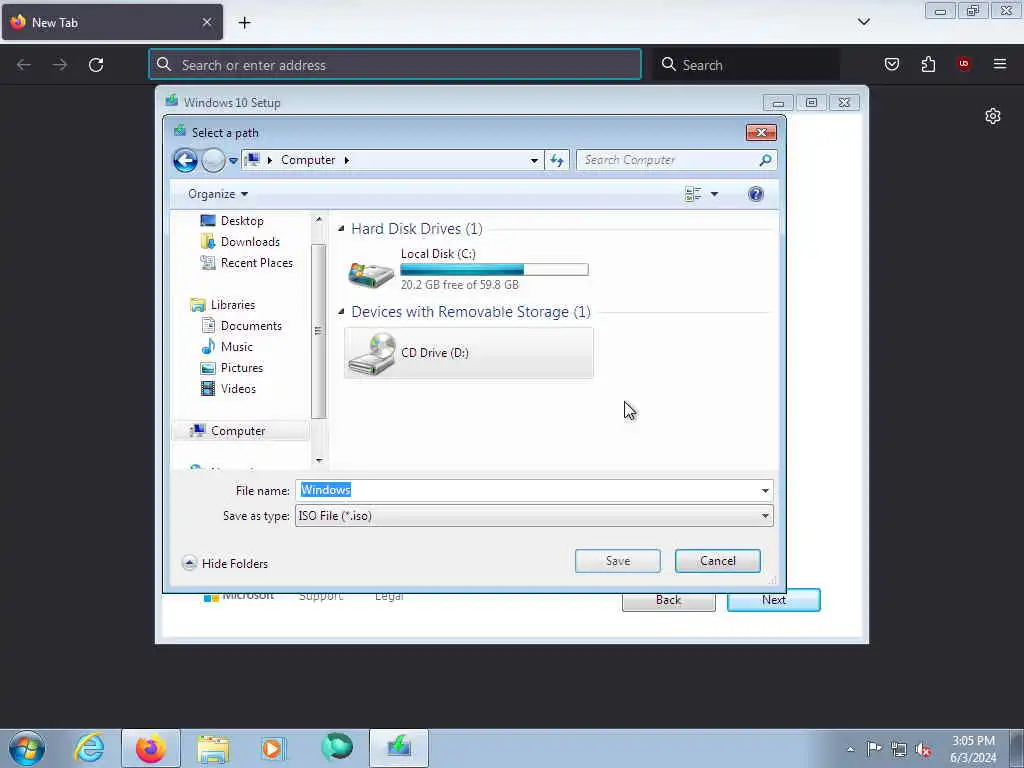The image size is (1024, 768).
Task: Open New Tab personalize gear icon
Action: (993, 116)
